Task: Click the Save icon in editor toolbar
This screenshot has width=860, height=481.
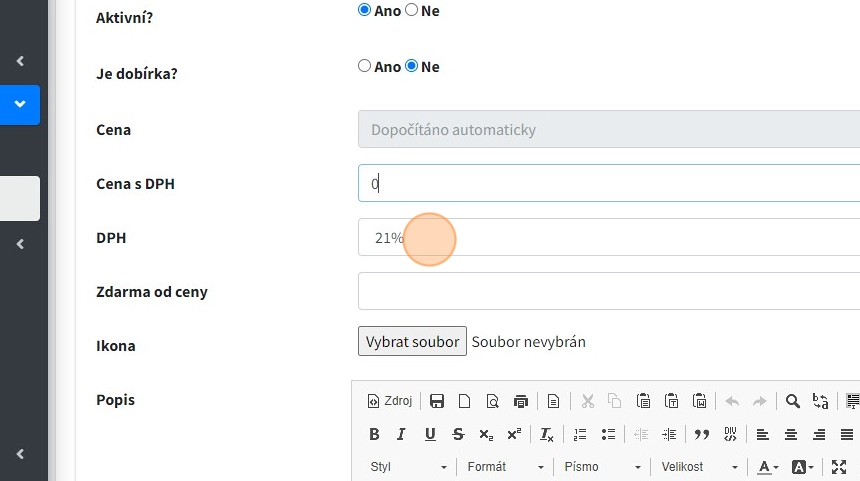Action: click(x=437, y=401)
